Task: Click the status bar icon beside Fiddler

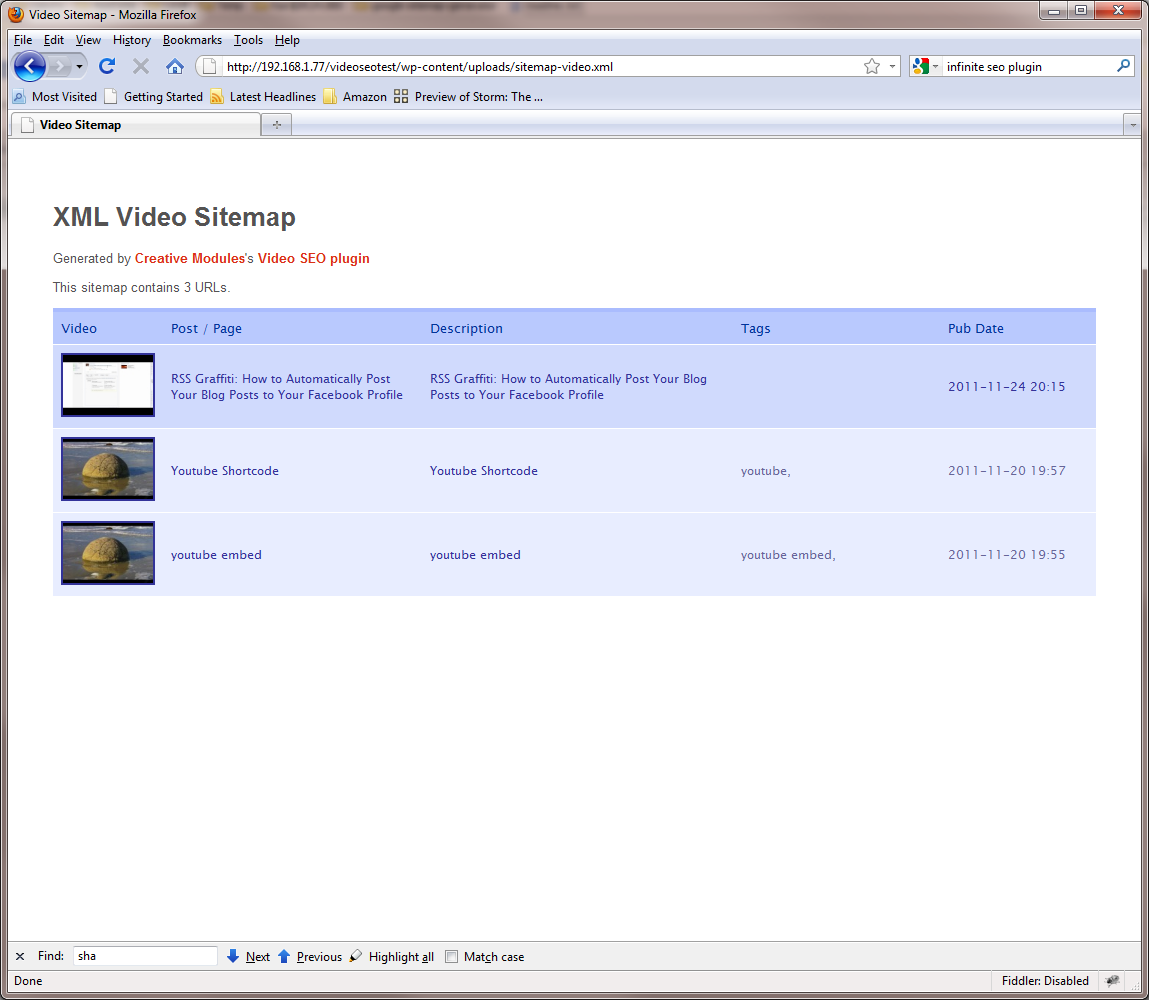Action: pos(1112,980)
